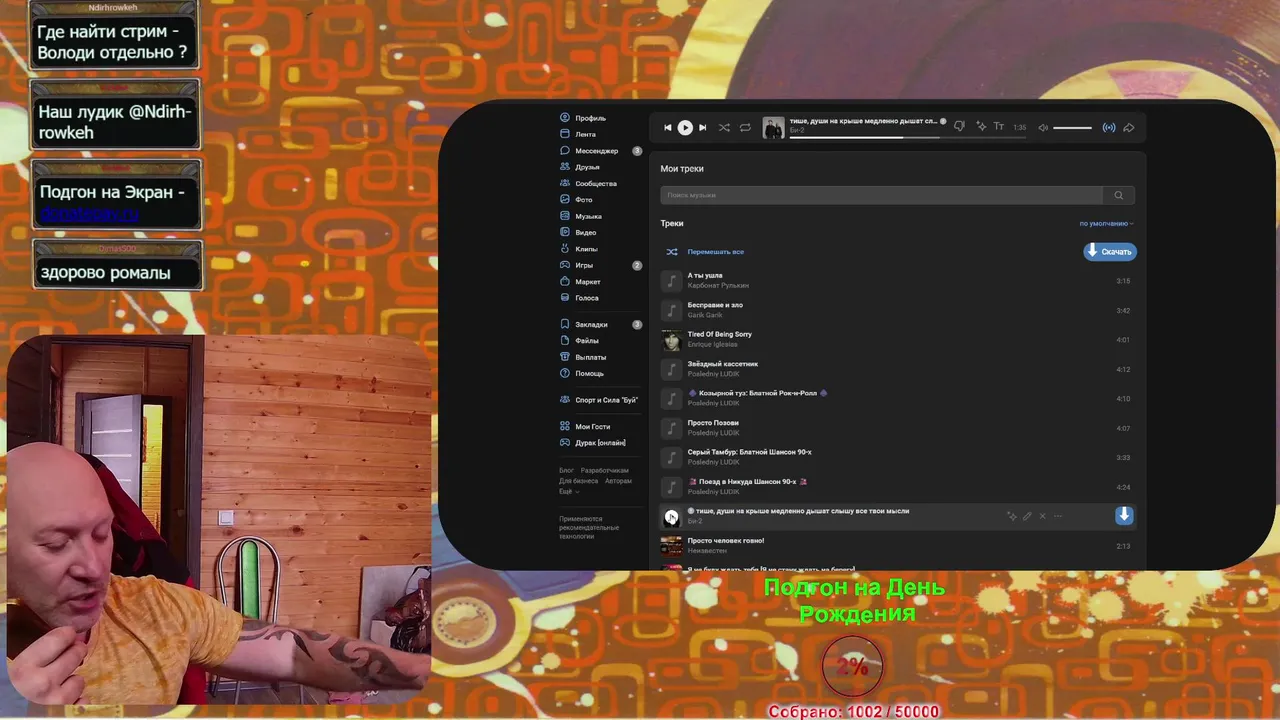Viewport: 1280px width, 720px height.
Task: Open Профиль in the VK sidebar
Action: [583, 118]
